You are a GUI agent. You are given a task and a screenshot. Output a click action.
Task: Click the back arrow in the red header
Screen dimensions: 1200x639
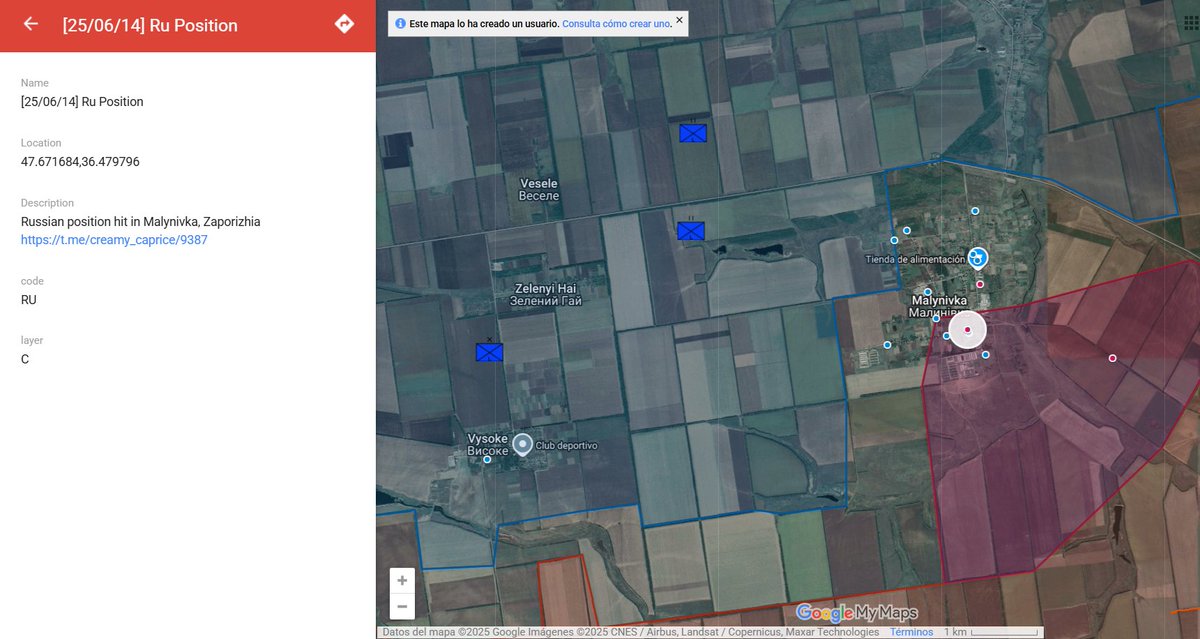pyautogui.click(x=28, y=24)
